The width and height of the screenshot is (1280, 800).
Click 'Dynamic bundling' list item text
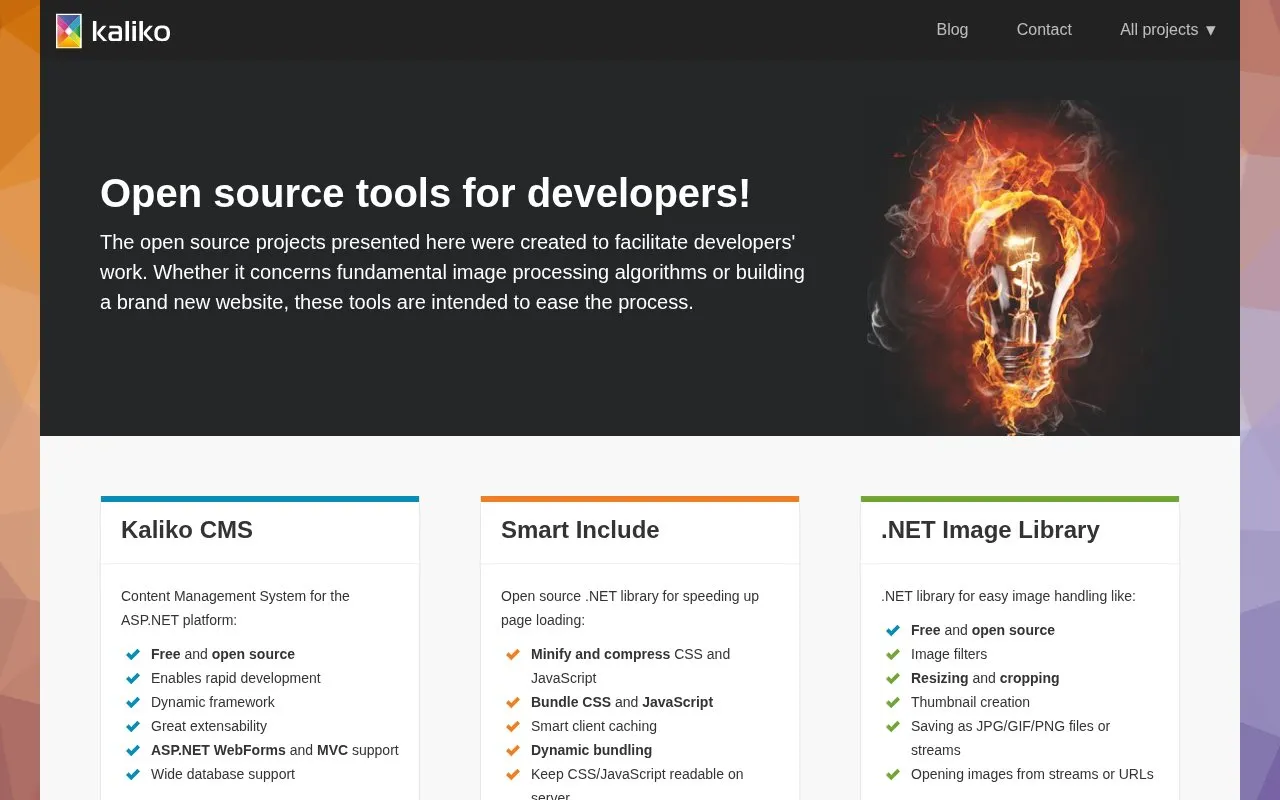[591, 750]
